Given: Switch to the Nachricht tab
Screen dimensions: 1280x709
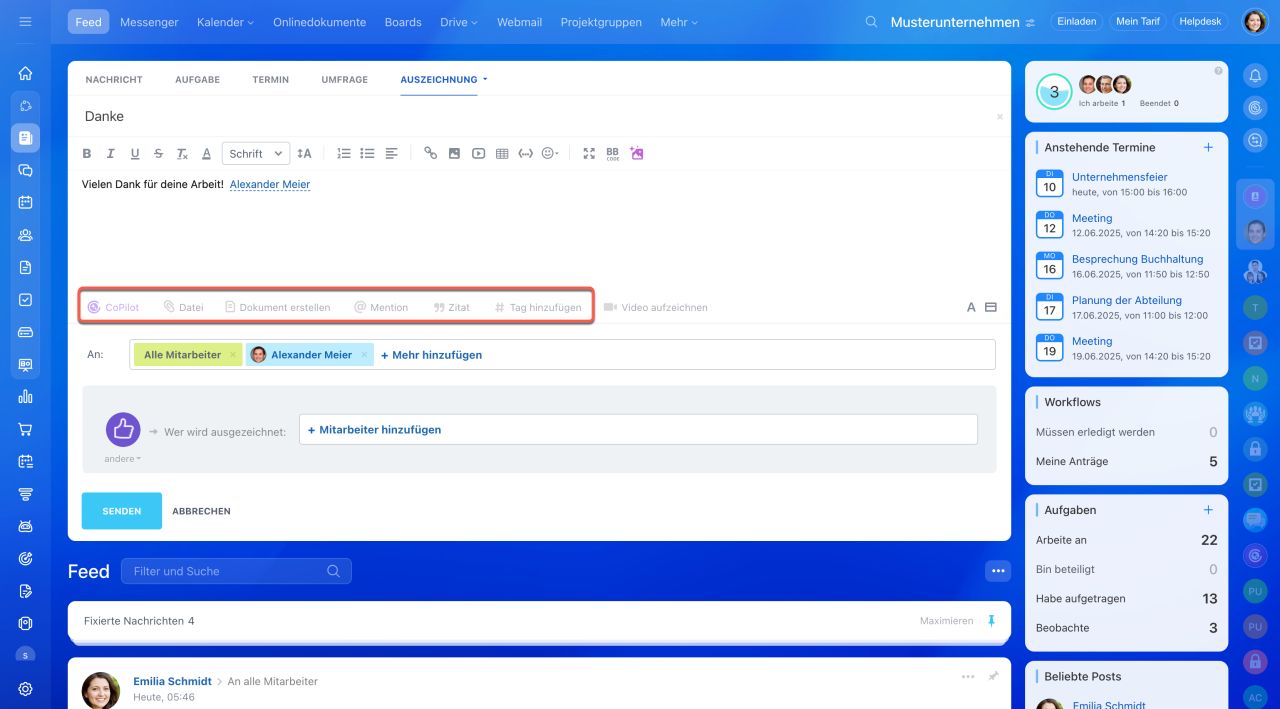Looking at the screenshot, I should coord(114,79).
